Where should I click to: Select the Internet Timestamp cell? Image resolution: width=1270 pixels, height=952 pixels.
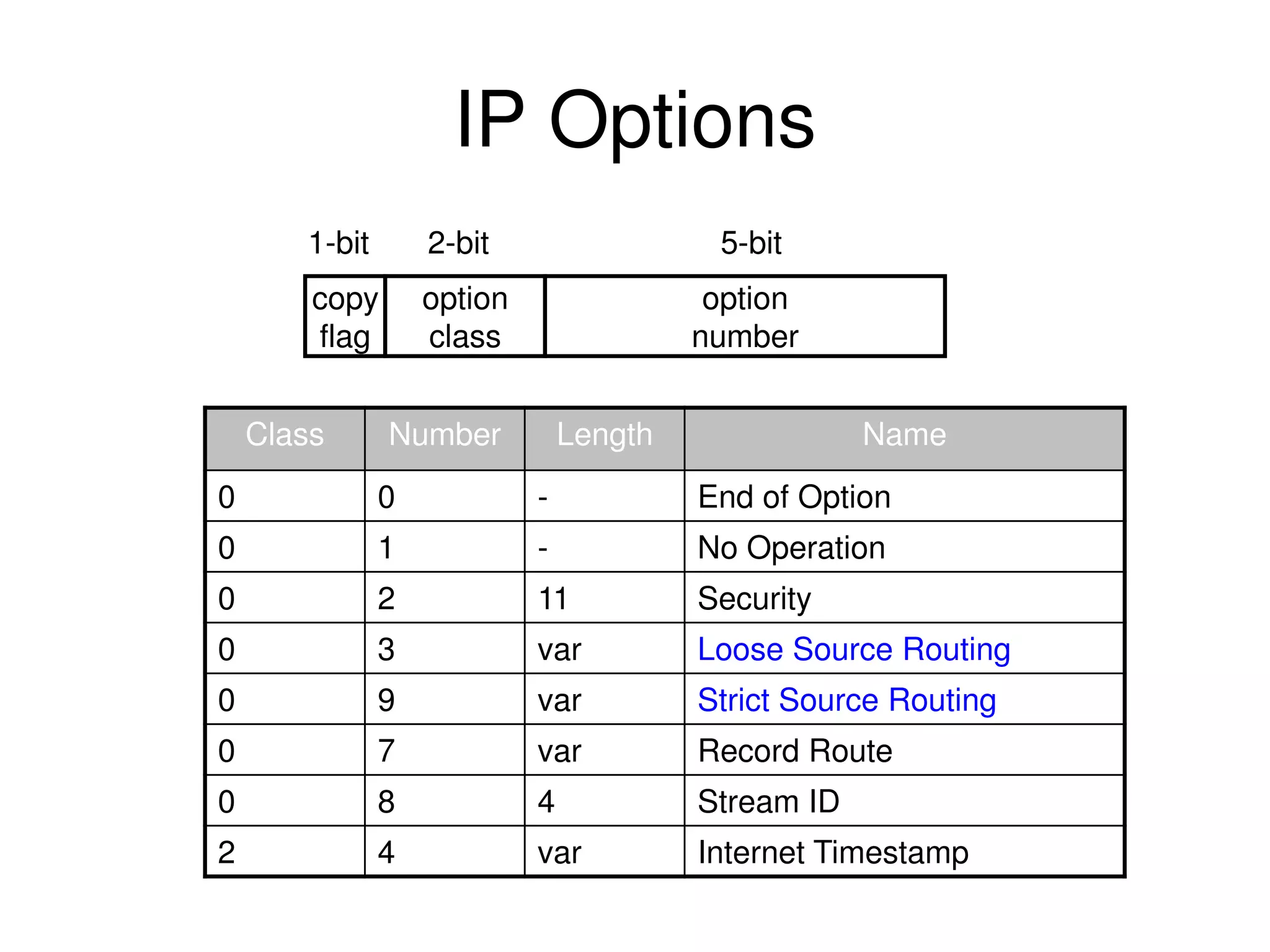(x=833, y=853)
